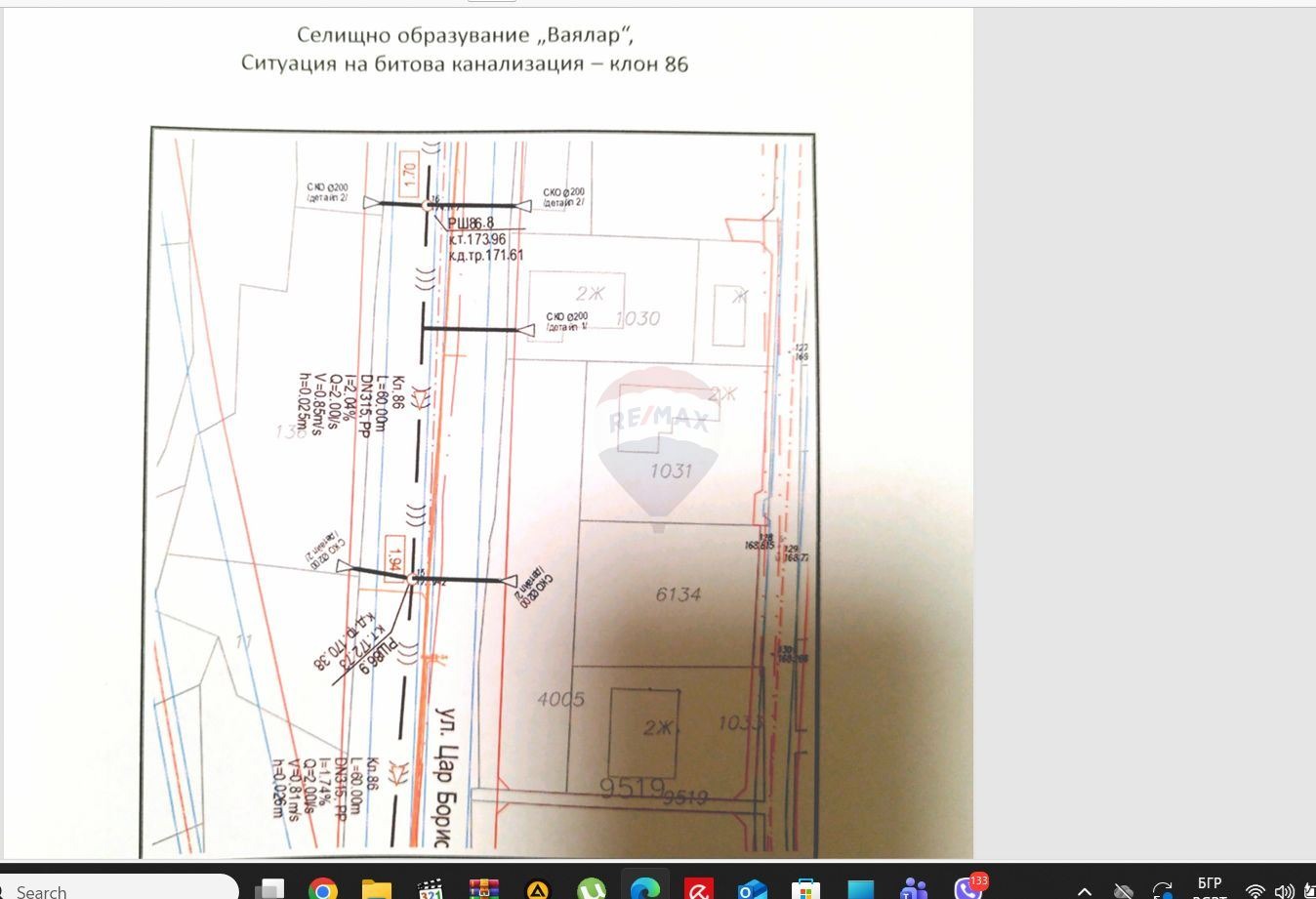Viewport: 1316px width, 899px height.
Task: Open Viber with 133 notifications
Action: click(x=967, y=889)
